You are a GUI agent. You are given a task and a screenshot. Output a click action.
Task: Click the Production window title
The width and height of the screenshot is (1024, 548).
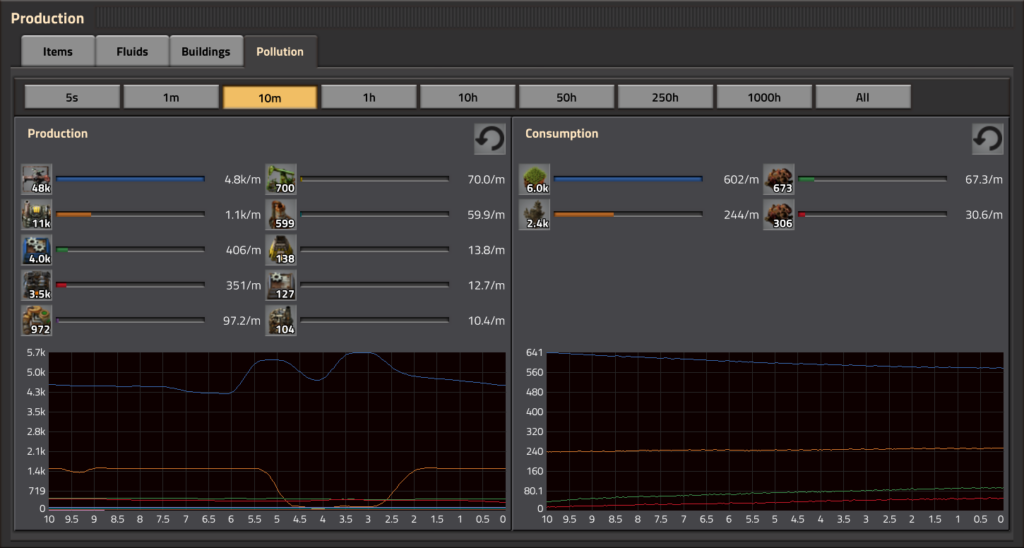[x=48, y=18]
